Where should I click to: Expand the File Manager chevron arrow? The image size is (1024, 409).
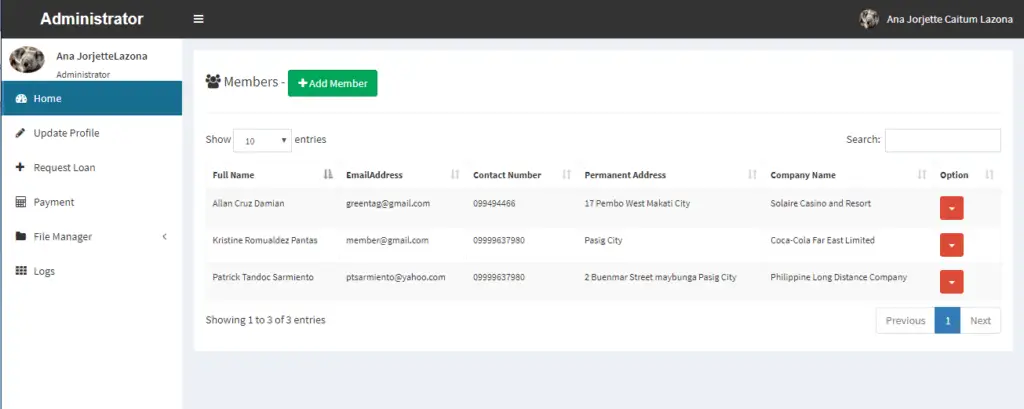click(x=165, y=237)
